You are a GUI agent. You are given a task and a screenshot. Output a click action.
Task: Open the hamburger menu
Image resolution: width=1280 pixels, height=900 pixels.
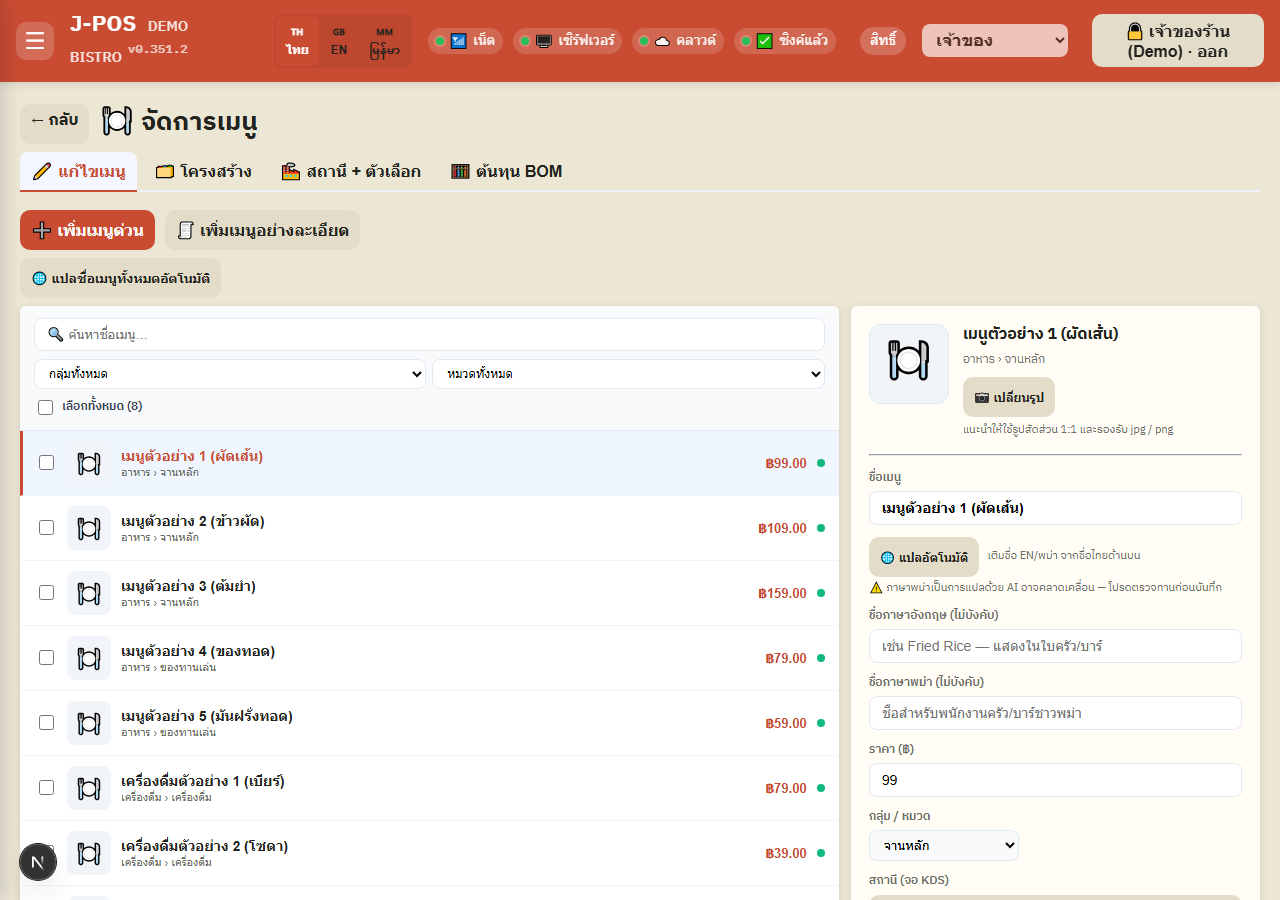pos(35,41)
